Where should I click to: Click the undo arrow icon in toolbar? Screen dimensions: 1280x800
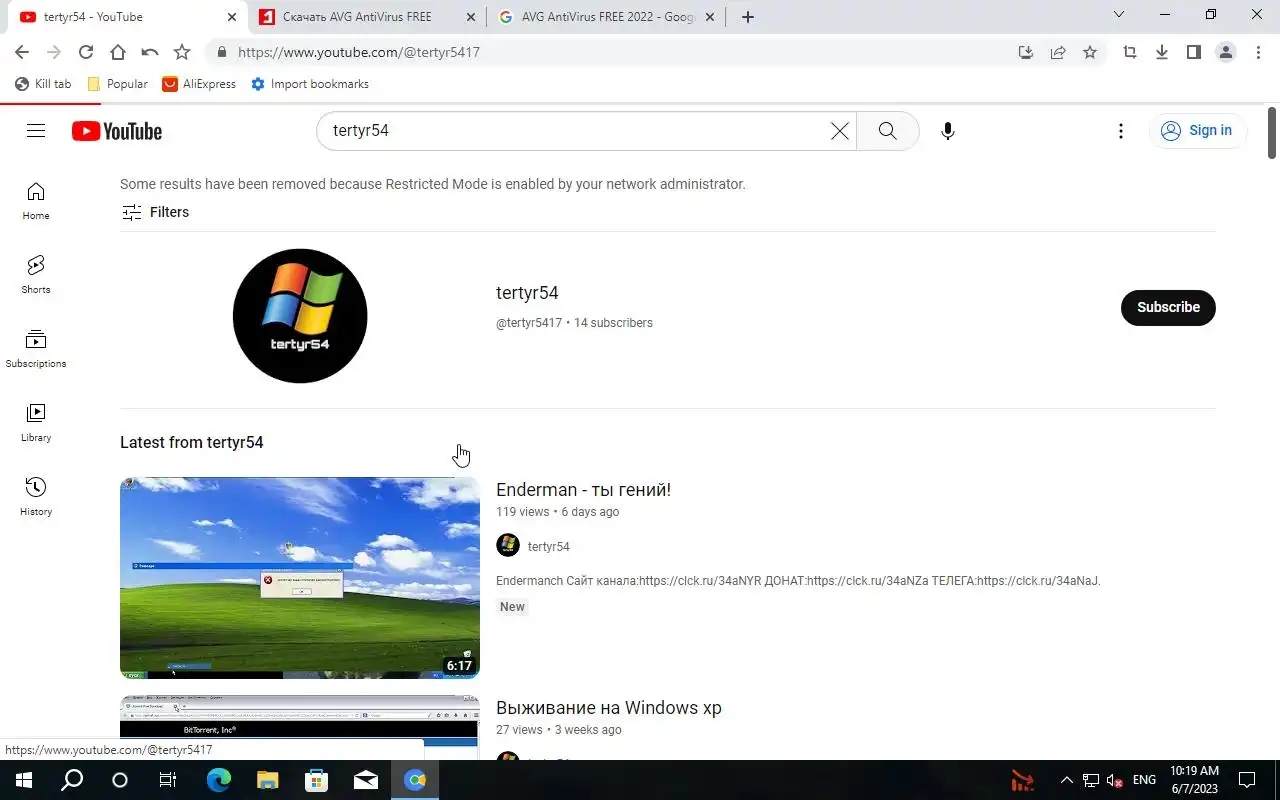coord(150,52)
